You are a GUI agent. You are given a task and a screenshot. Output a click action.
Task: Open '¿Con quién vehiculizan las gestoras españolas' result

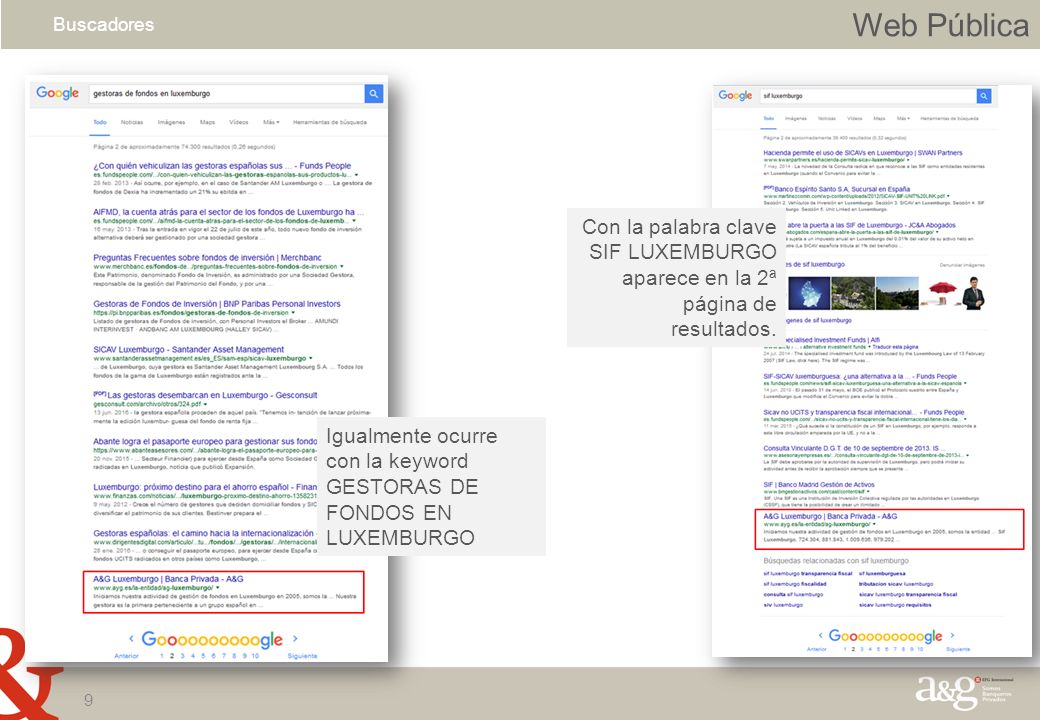pyautogui.click(x=222, y=166)
